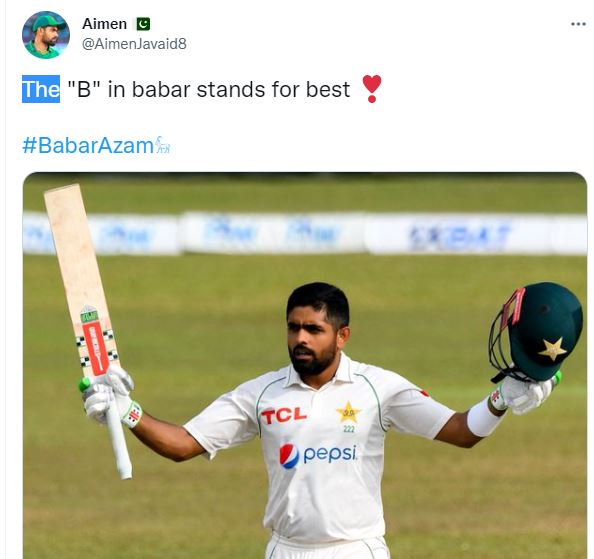Click the red TCL logo on the shirt
594x559 pixels.
coord(283,415)
